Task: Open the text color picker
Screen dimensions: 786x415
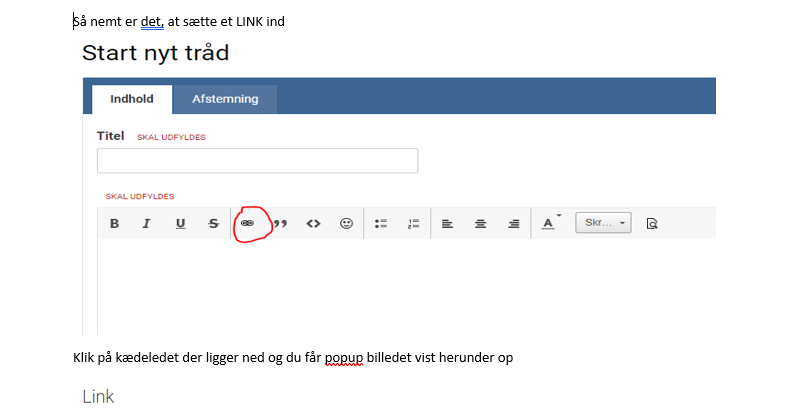Action: (549, 223)
